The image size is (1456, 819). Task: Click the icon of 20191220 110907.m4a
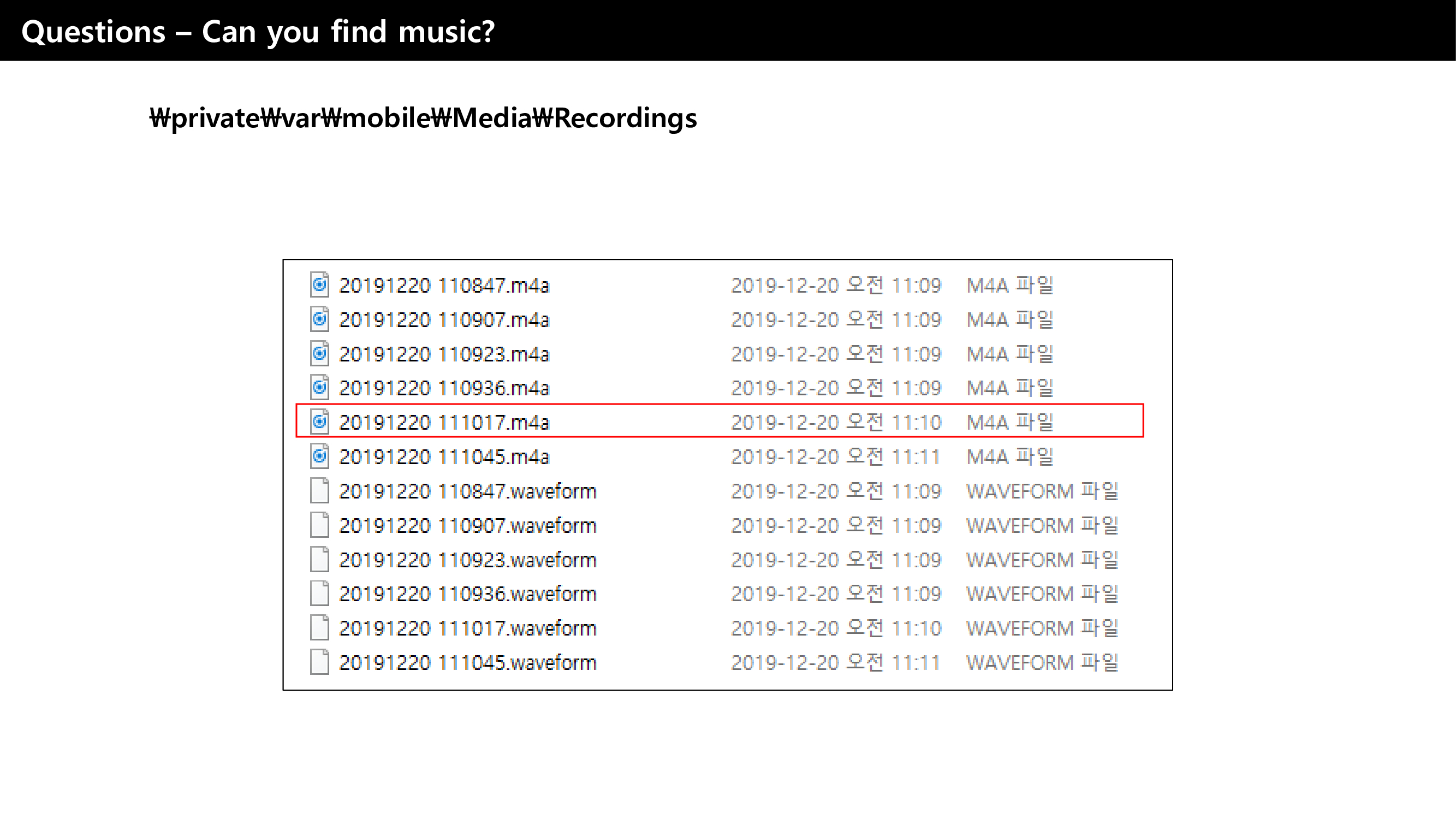(x=319, y=319)
